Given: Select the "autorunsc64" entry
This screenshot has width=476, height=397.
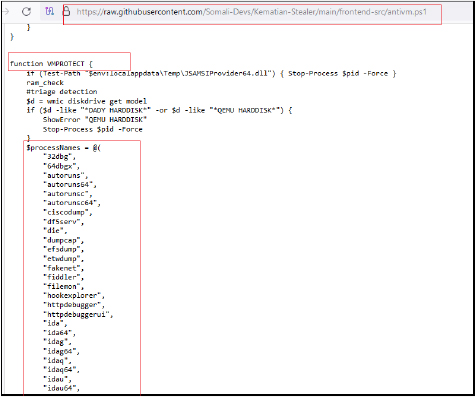Looking at the screenshot, I should click(72, 203).
